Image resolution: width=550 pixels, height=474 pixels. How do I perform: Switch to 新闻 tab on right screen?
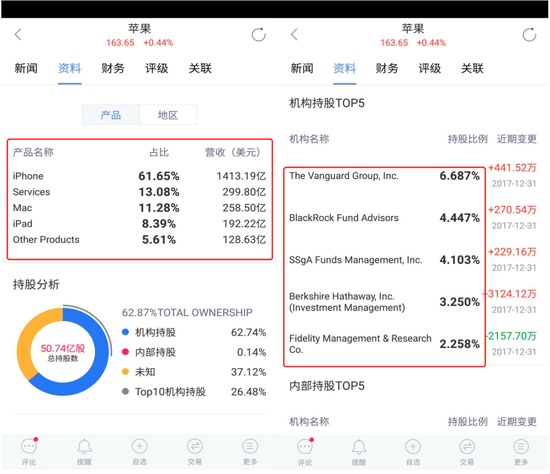point(302,68)
